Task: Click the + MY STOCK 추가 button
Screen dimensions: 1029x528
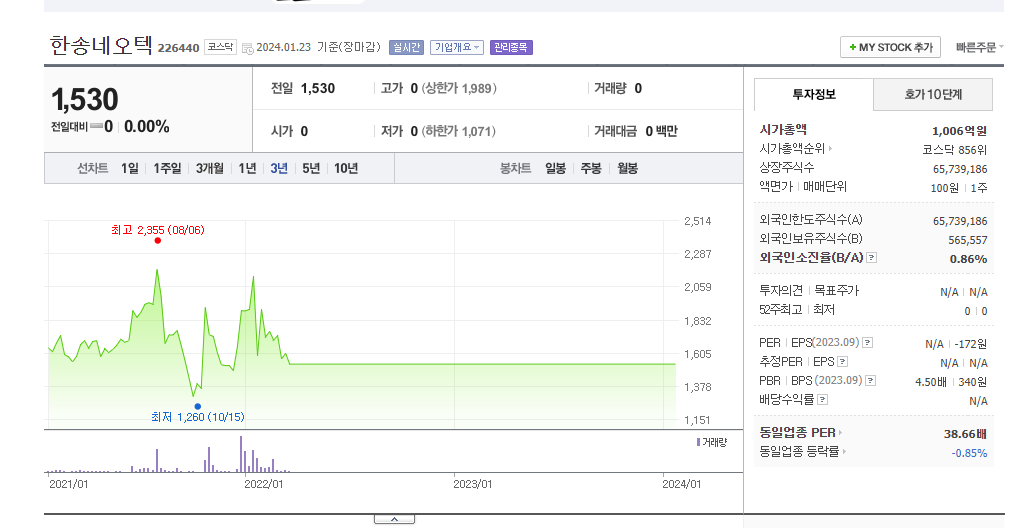Action: click(891, 47)
